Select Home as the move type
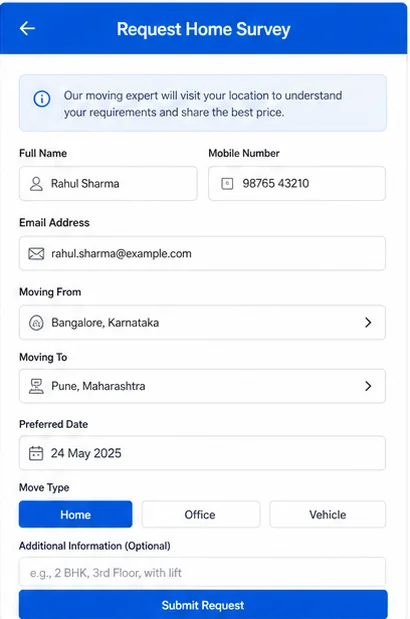This screenshot has width=410, height=619. [x=75, y=514]
